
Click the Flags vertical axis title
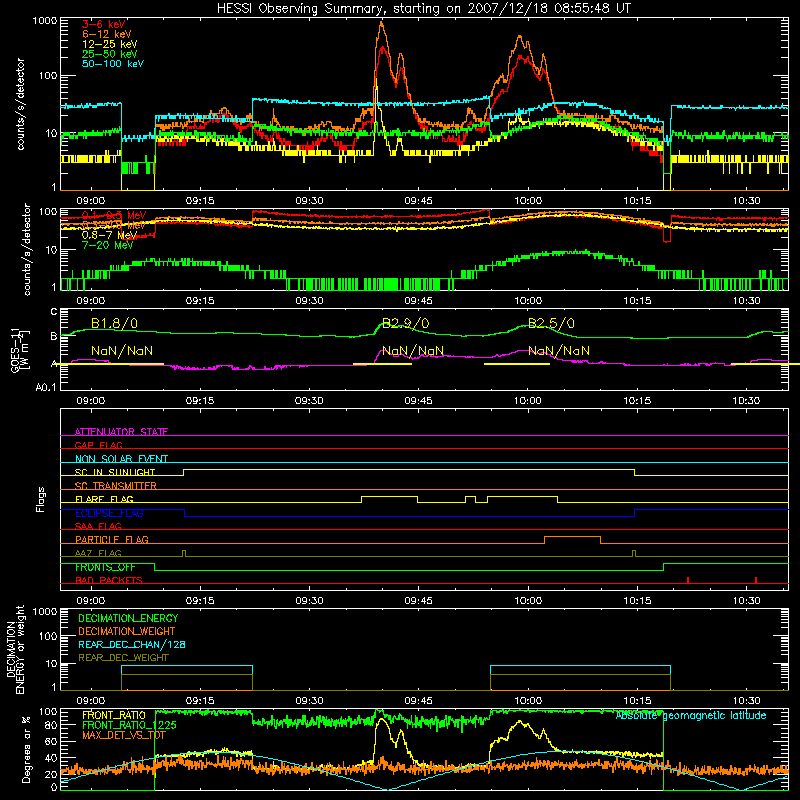coord(40,499)
